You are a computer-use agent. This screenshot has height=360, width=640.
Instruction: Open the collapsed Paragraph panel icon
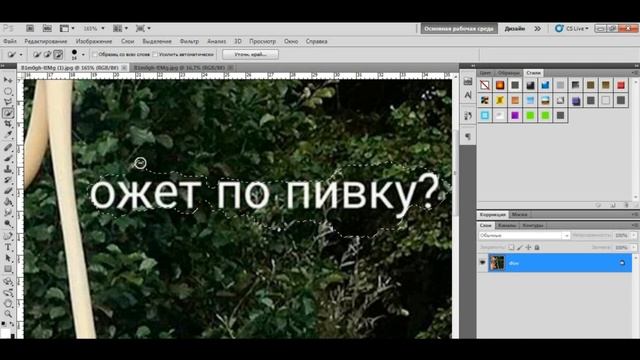[468, 136]
